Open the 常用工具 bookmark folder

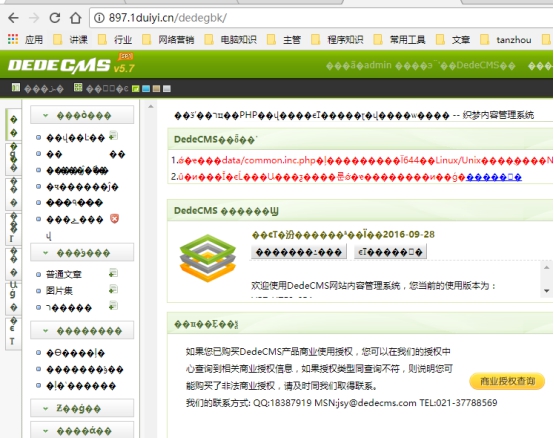[400, 39]
